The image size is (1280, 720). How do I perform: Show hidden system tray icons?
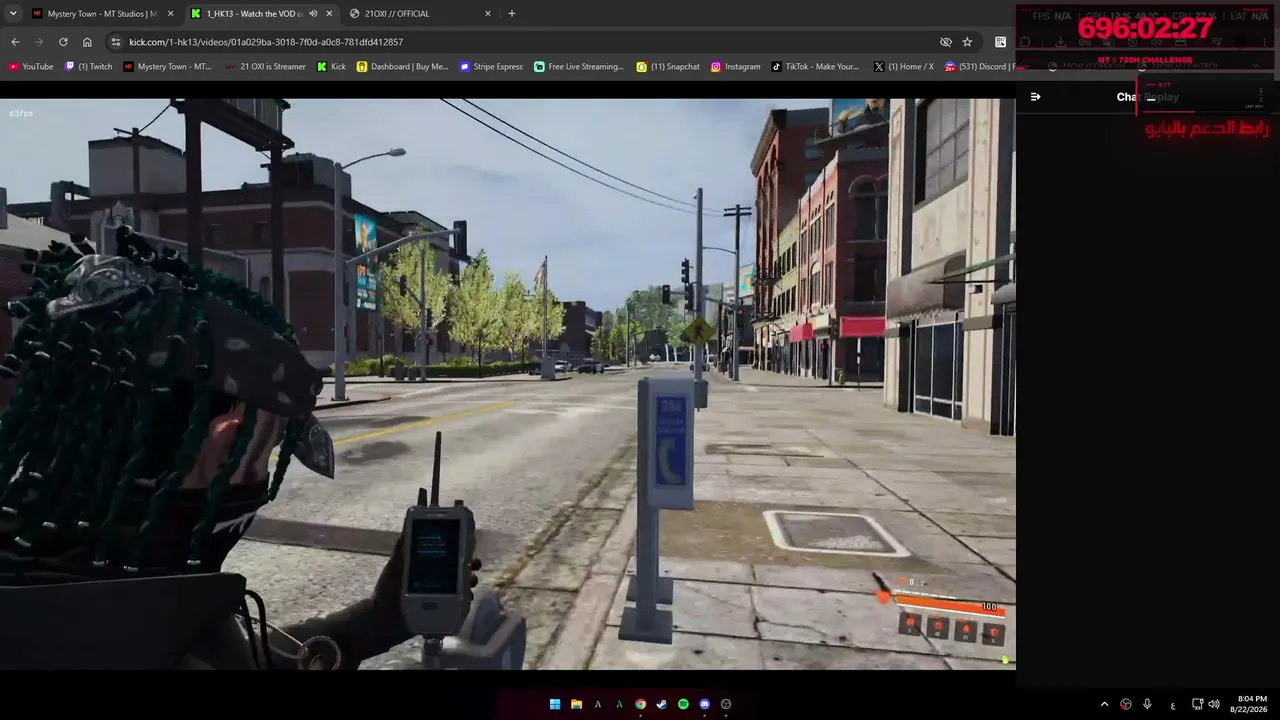click(x=1104, y=704)
